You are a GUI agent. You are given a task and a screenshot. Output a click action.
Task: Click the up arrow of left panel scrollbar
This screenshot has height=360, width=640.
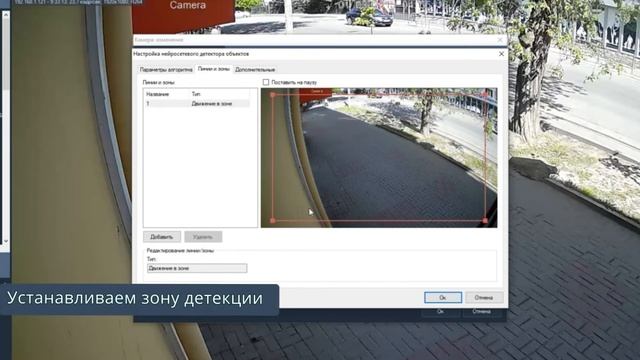point(6,14)
